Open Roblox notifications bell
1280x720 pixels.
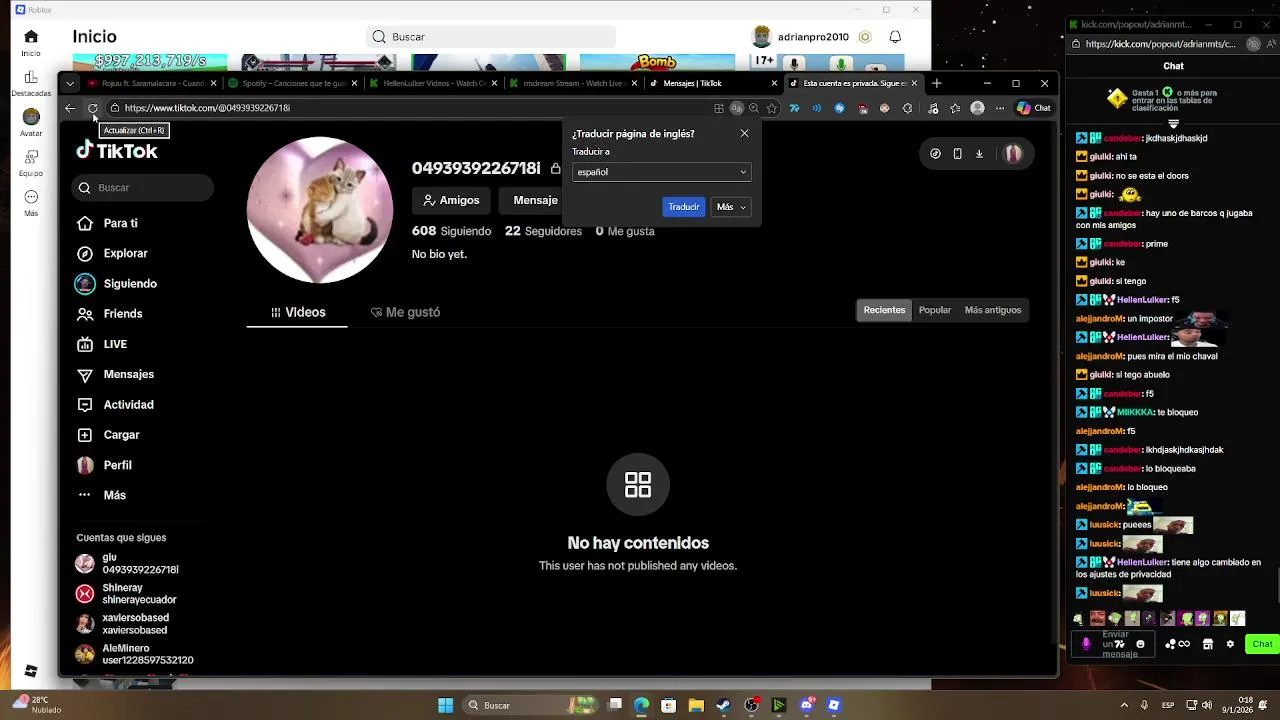click(895, 37)
